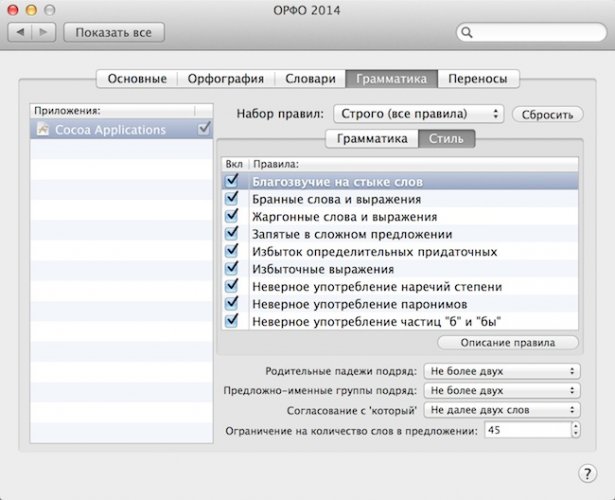Open the Словари tab
615x500 pixels.
point(310,79)
